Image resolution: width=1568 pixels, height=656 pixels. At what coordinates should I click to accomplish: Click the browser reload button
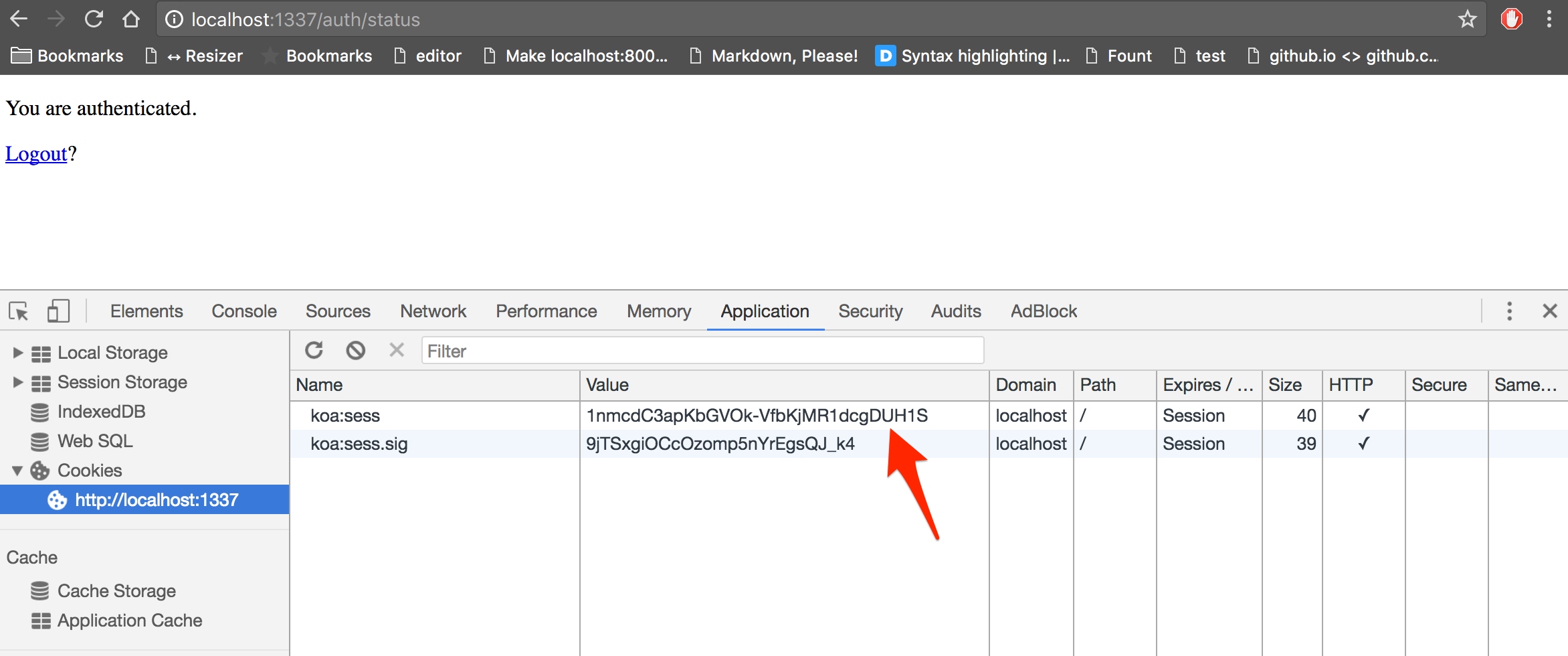pyautogui.click(x=94, y=19)
